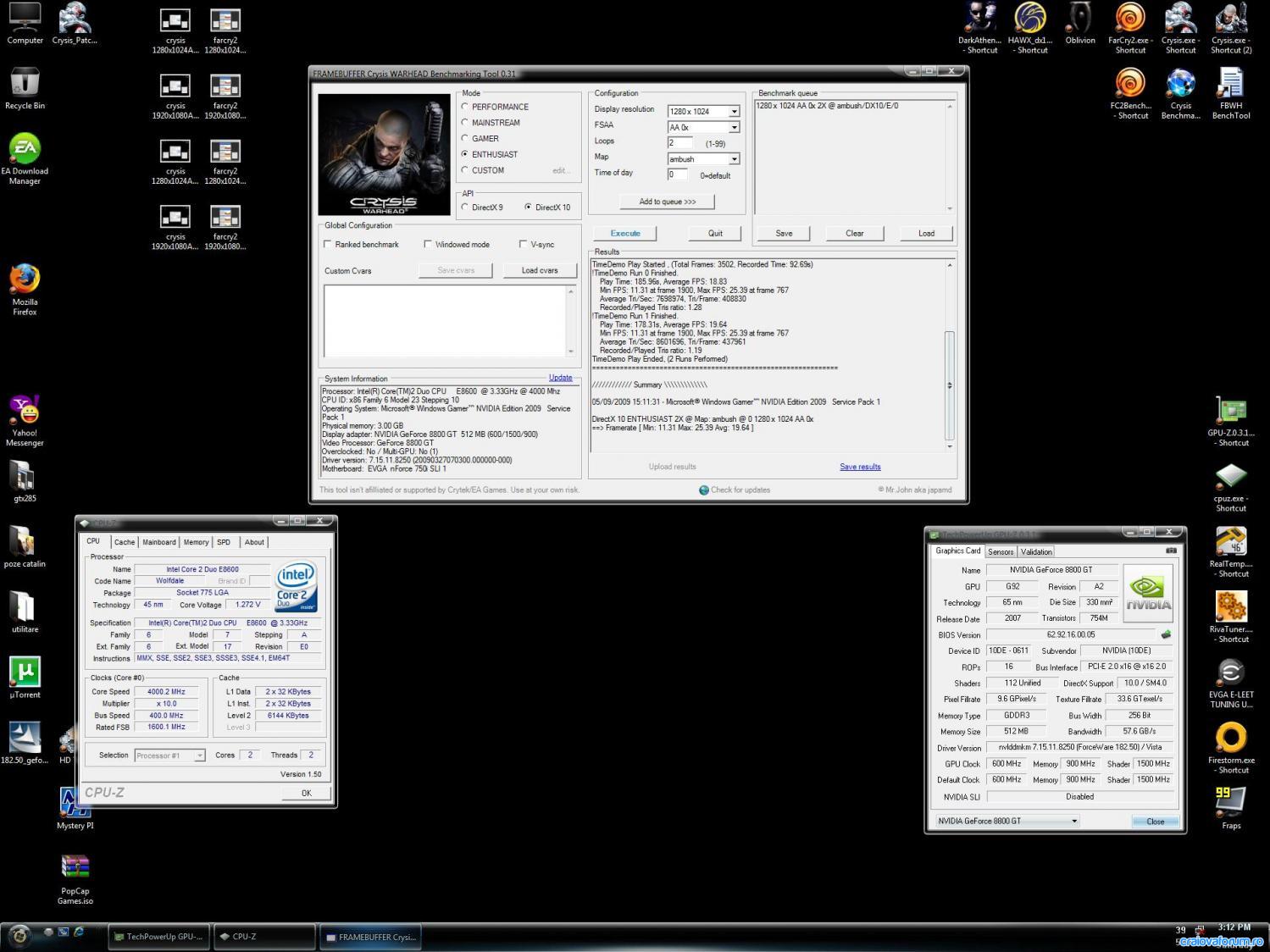The width and height of the screenshot is (1270, 952).
Task: Launch HAWX_dx10 shortcut icon
Action: click(1030, 28)
